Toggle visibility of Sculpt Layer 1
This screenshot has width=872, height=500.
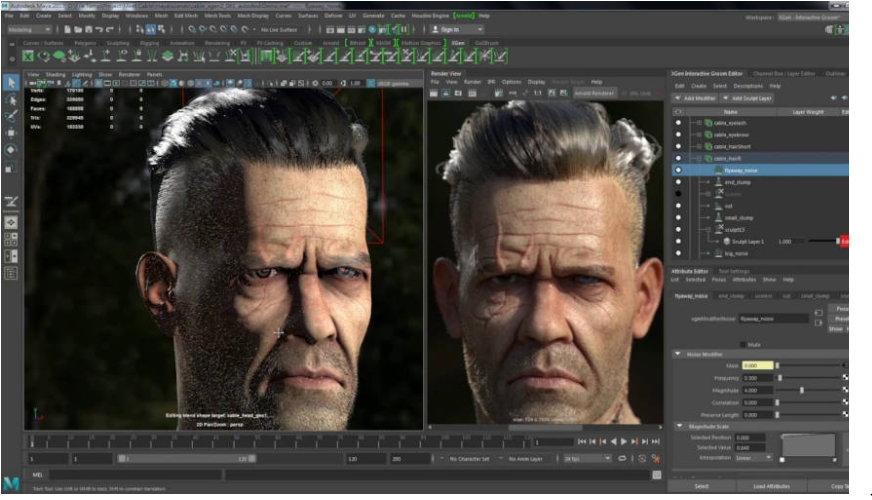click(x=678, y=241)
